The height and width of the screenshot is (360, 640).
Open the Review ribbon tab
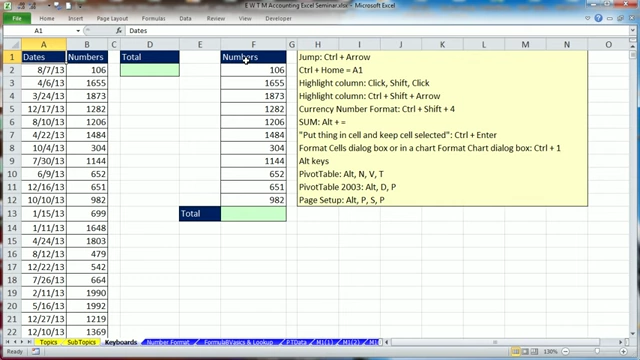216,18
